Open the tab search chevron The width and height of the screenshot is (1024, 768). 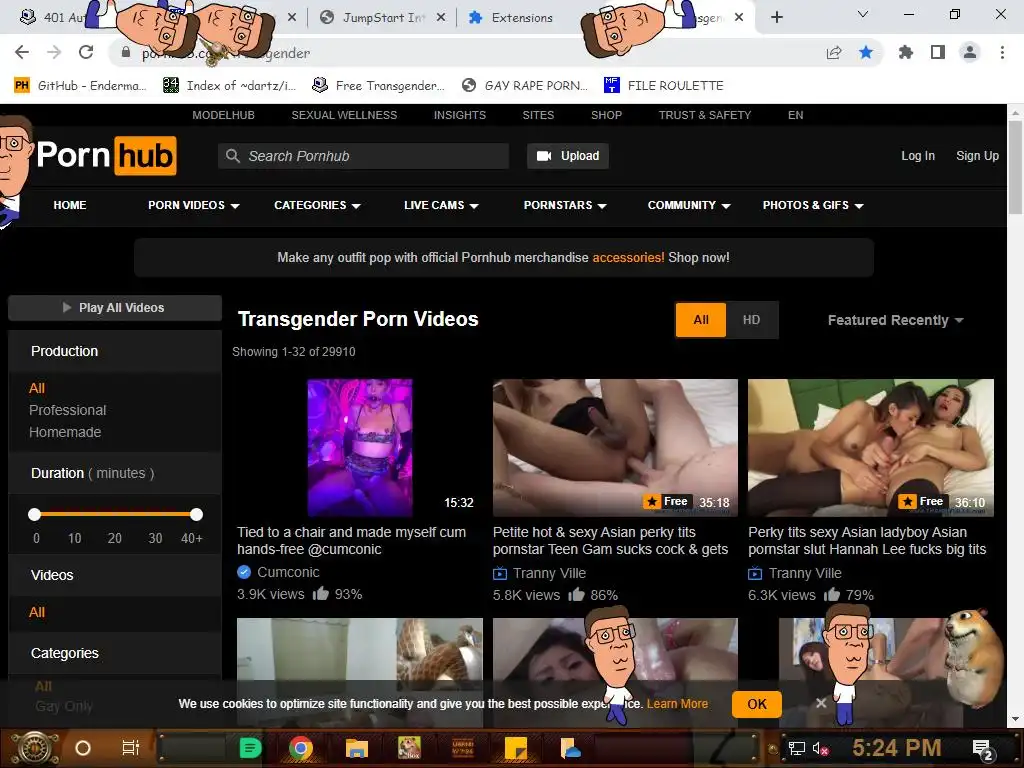[x=863, y=14]
